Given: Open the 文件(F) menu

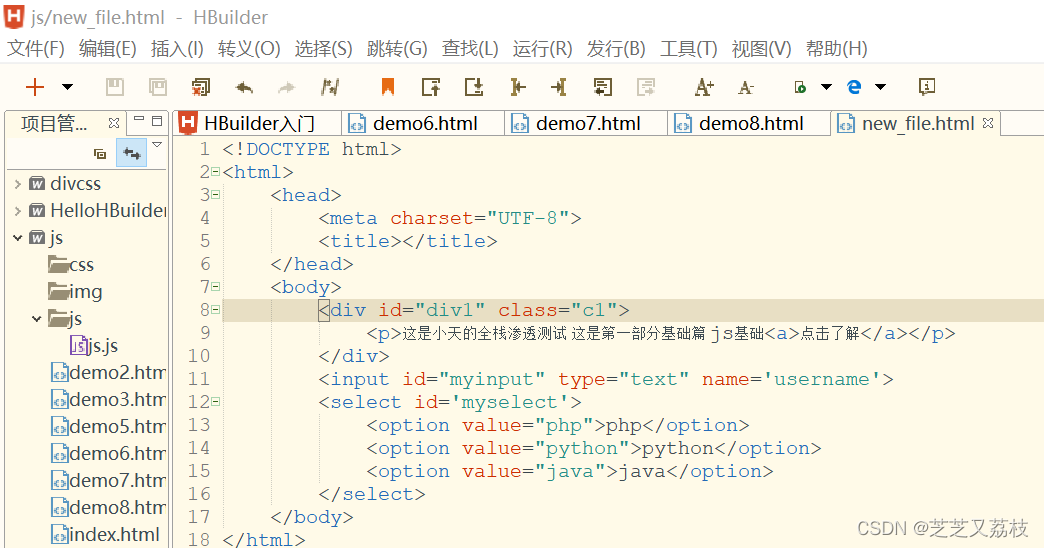Looking at the screenshot, I should [x=35, y=49].
